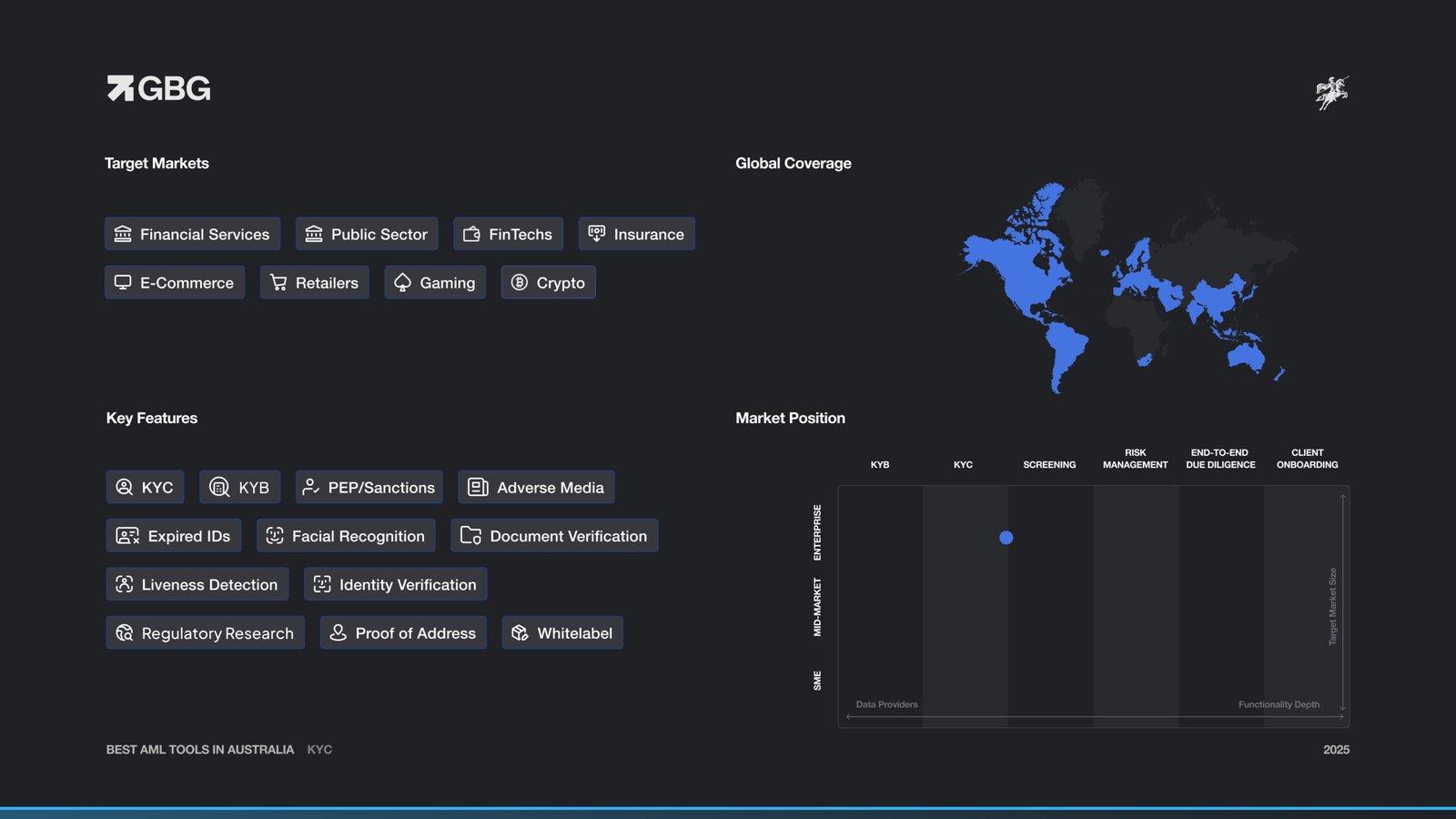Screen dimensions: 1456x819
Task: Click the END-TO-END DUE DILIGENCE column header
Action: click(x=1220, y=459)
